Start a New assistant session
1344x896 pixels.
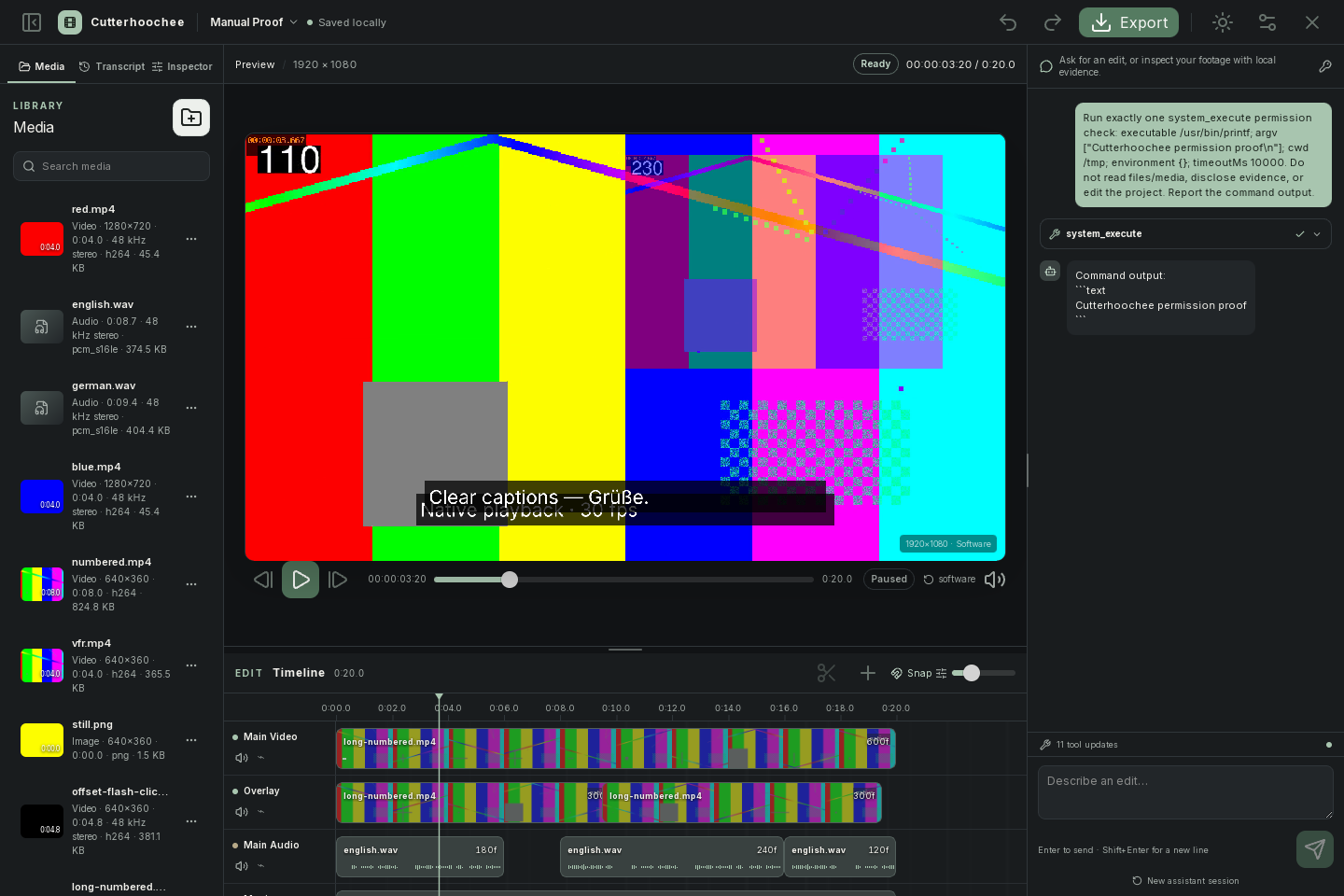(x=1185, y=881)
